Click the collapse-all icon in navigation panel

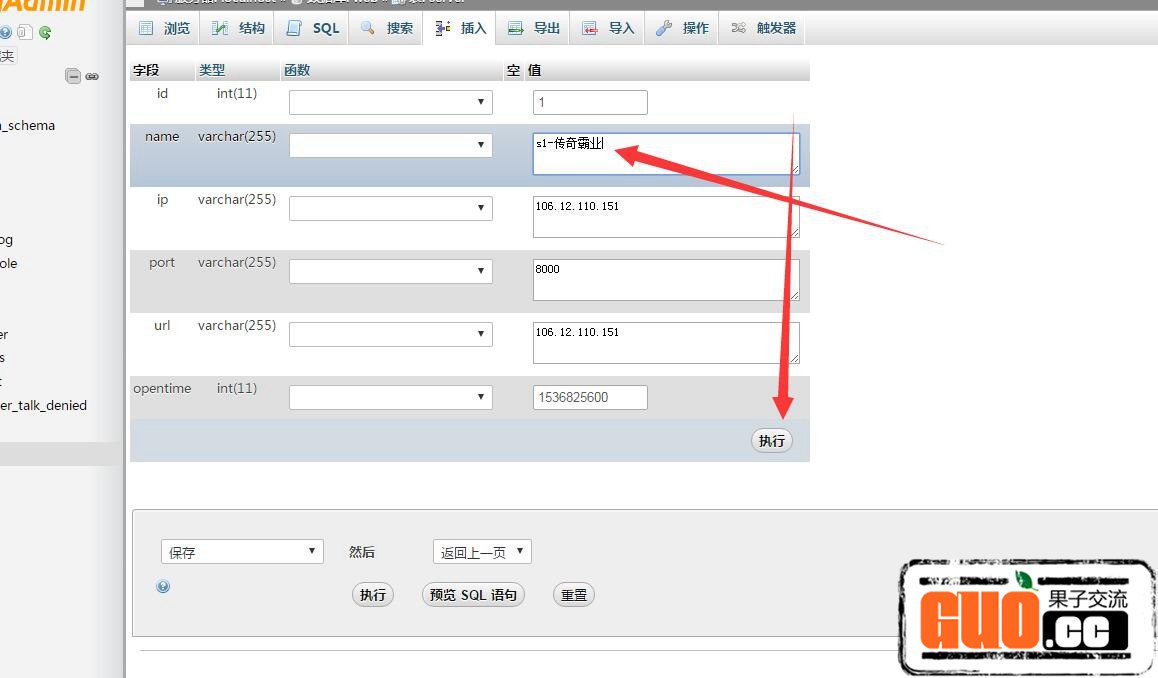coord(73,76)
